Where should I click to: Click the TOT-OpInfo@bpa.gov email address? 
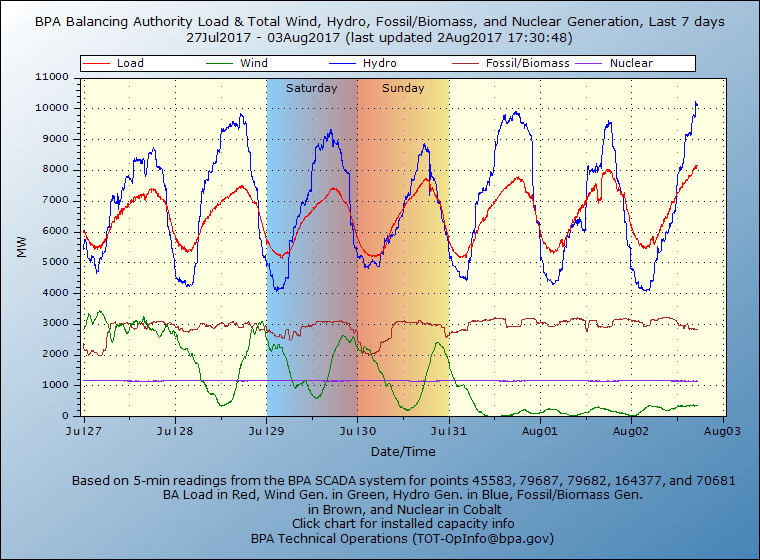coord(473,538)
